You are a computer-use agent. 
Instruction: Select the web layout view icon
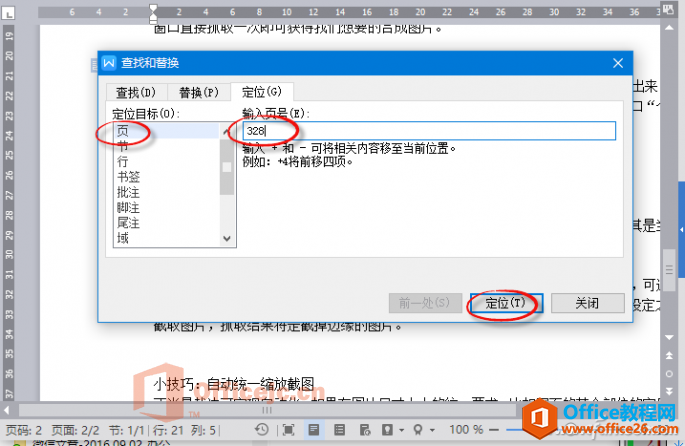pos(365,430)
